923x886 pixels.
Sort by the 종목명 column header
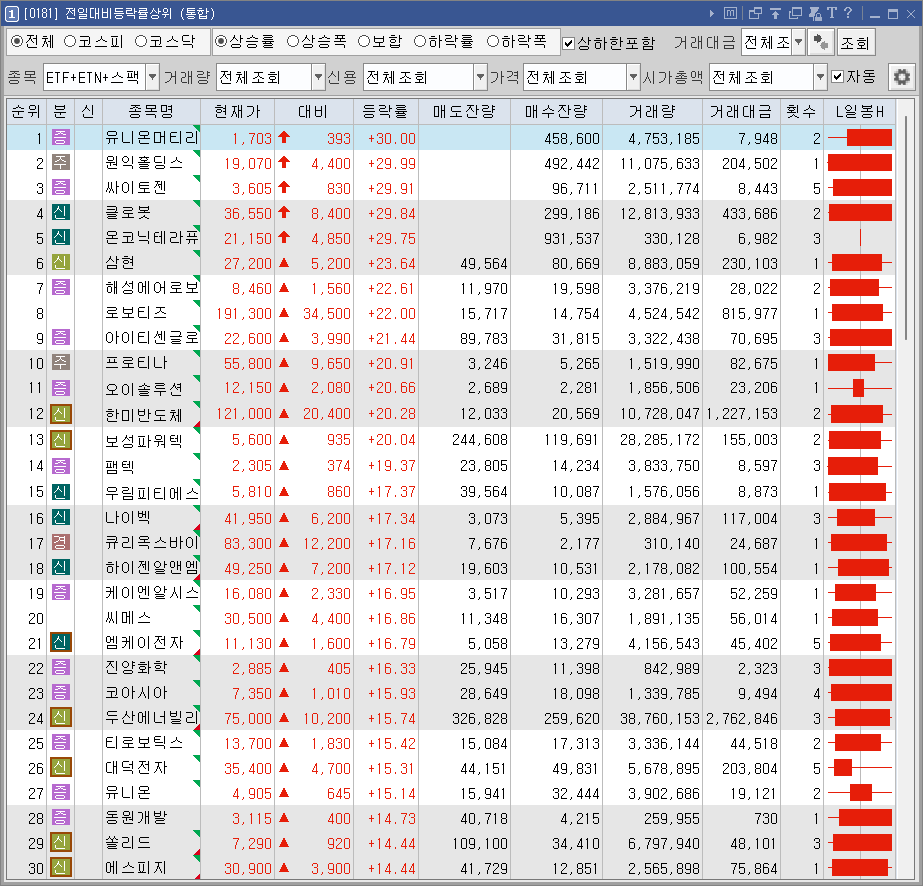coord(151,111)
